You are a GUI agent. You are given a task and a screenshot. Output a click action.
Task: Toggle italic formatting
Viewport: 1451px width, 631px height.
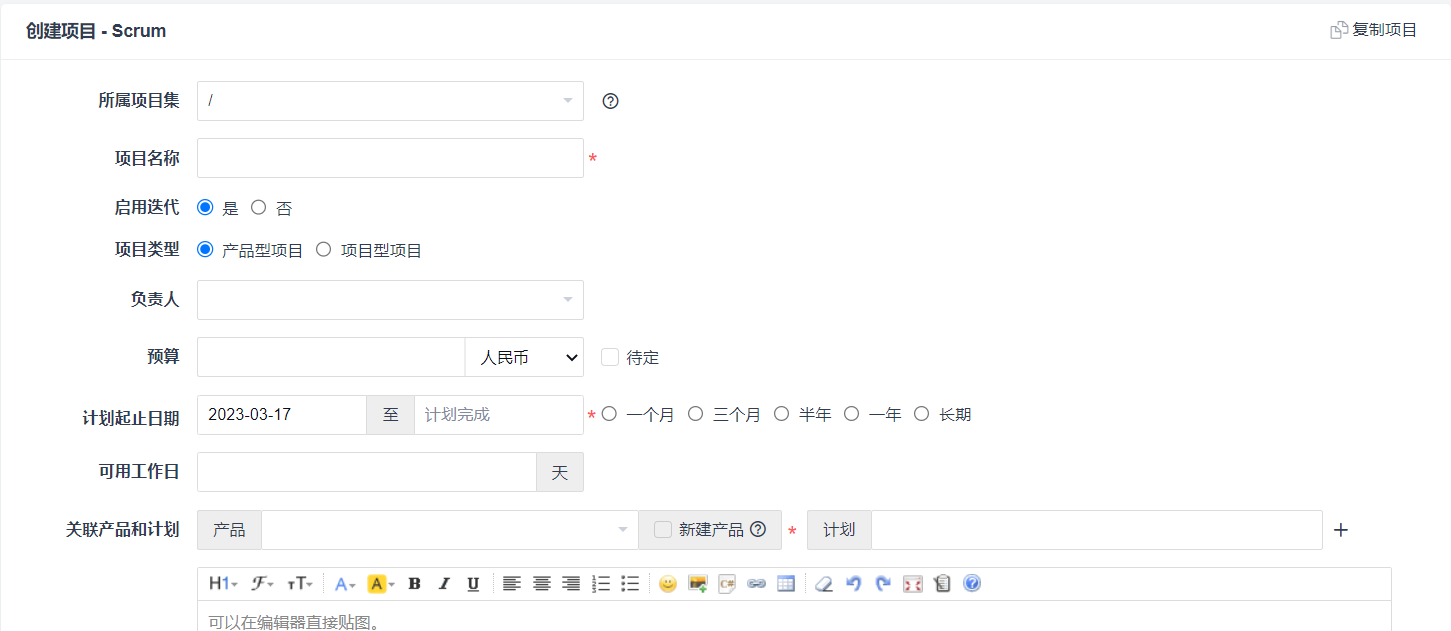point(444,584)
